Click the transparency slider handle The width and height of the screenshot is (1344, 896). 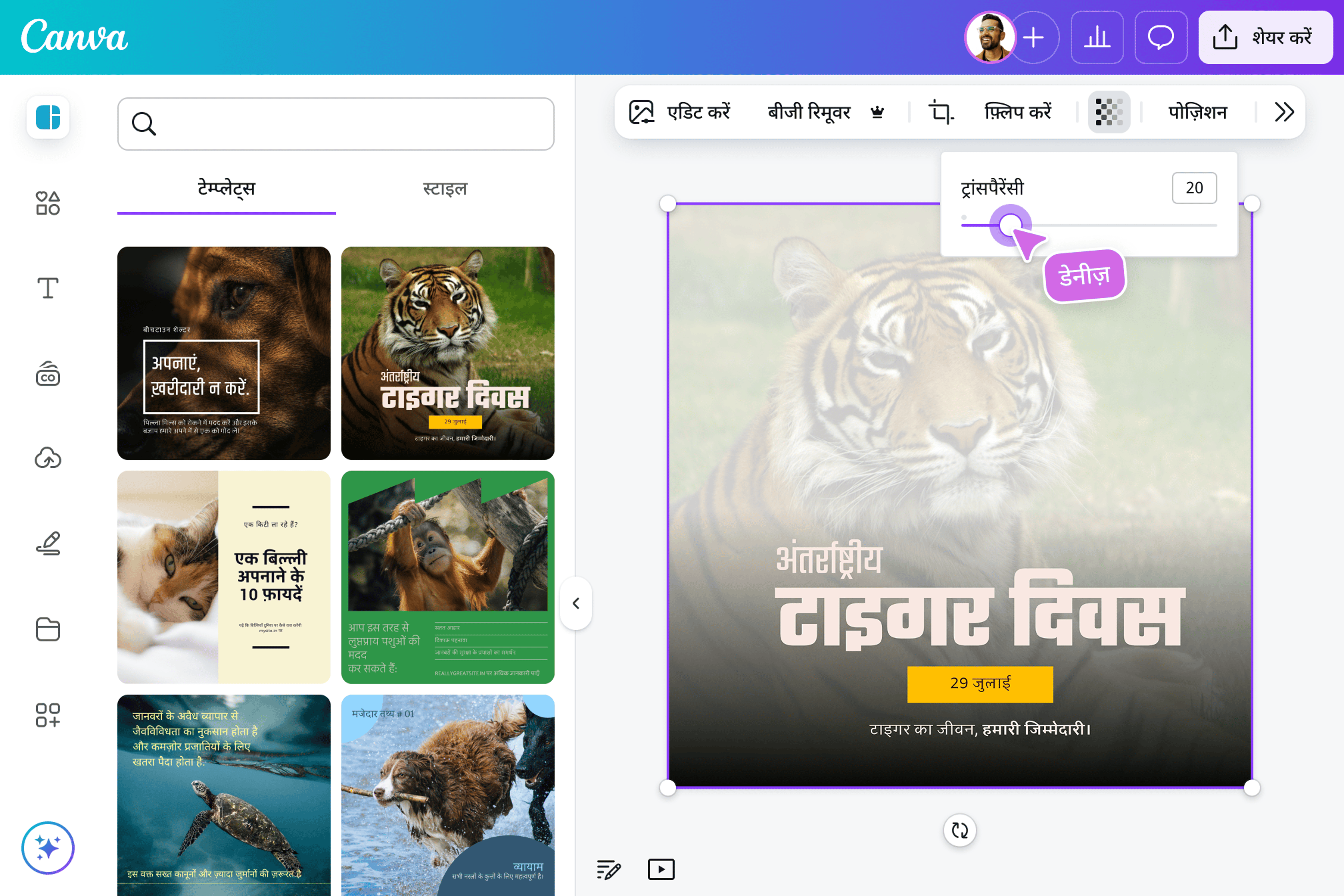(1010, 225)
